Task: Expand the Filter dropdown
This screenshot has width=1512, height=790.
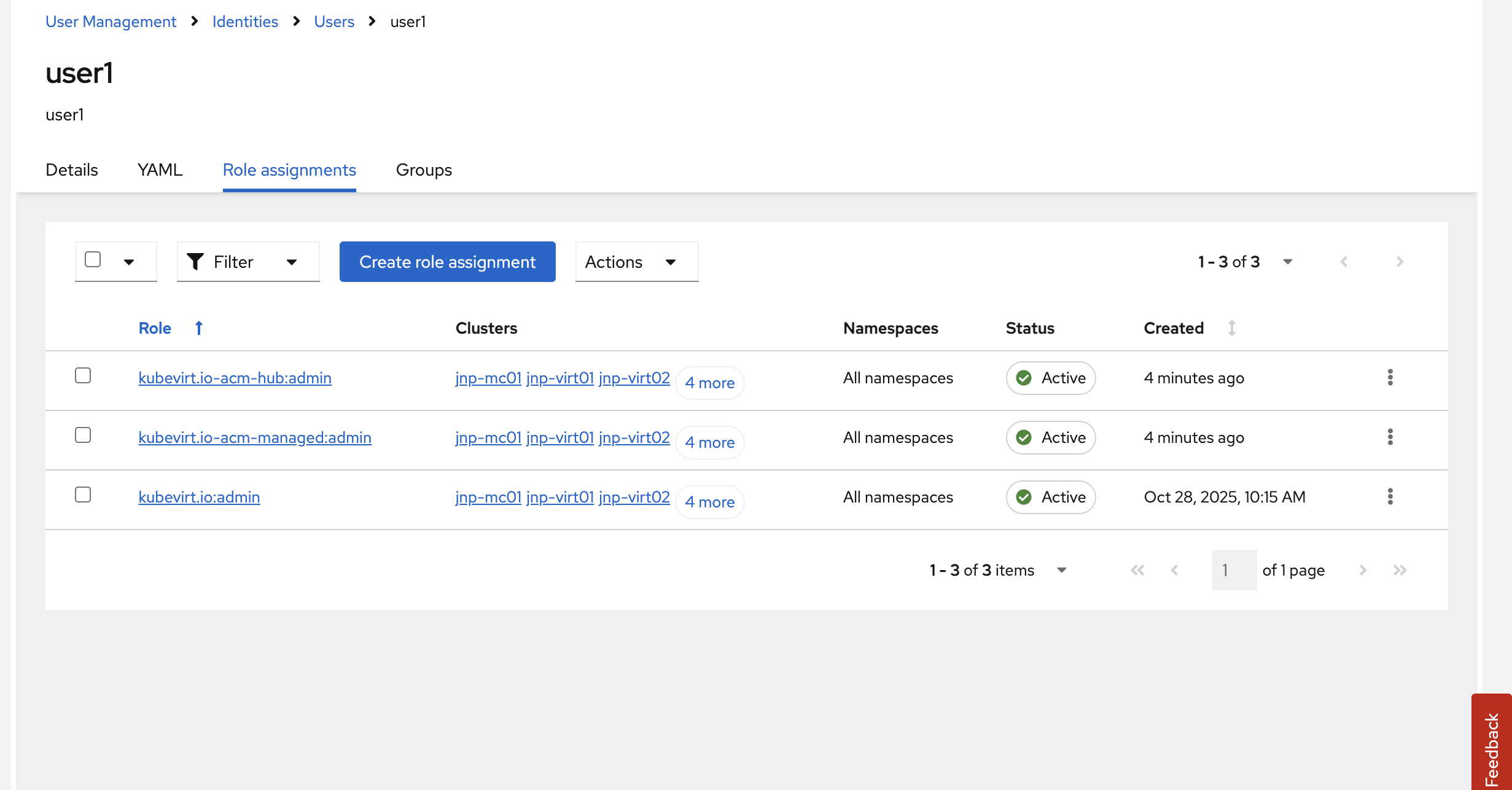Action: [x=248, y=262]
